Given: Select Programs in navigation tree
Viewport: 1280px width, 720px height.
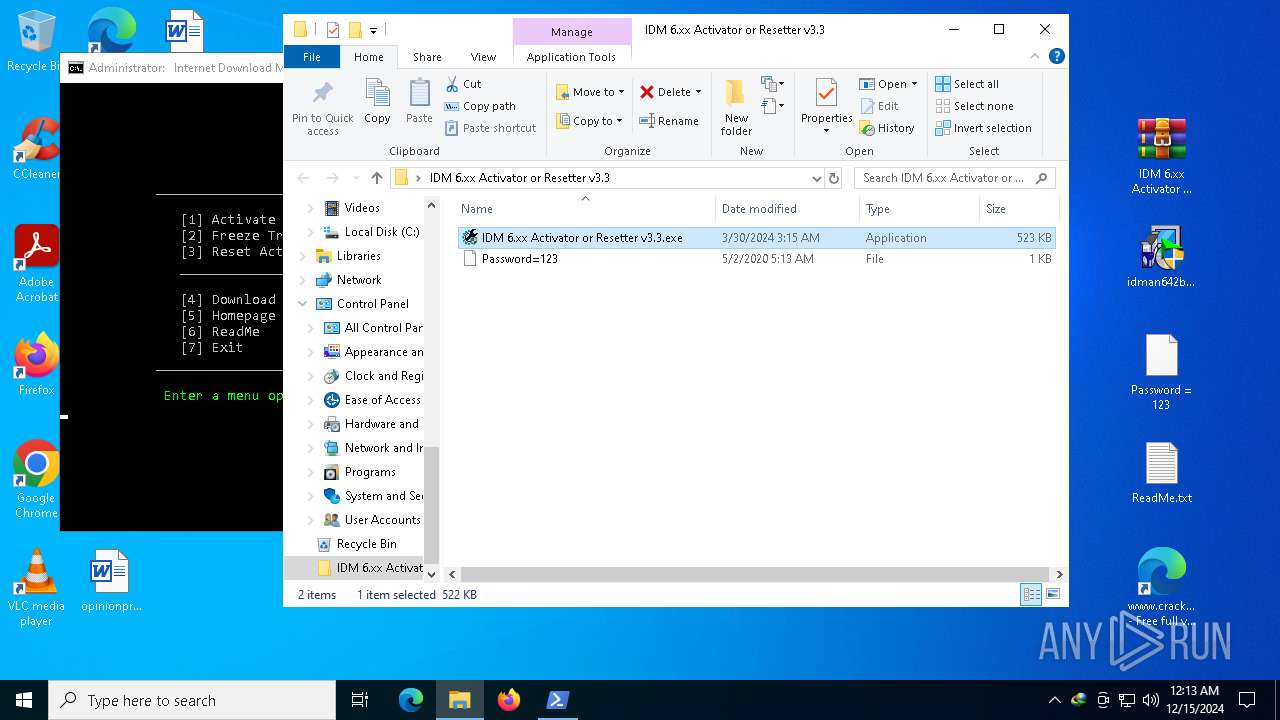Looking at the screenshot, I should (x=370, y=472).
